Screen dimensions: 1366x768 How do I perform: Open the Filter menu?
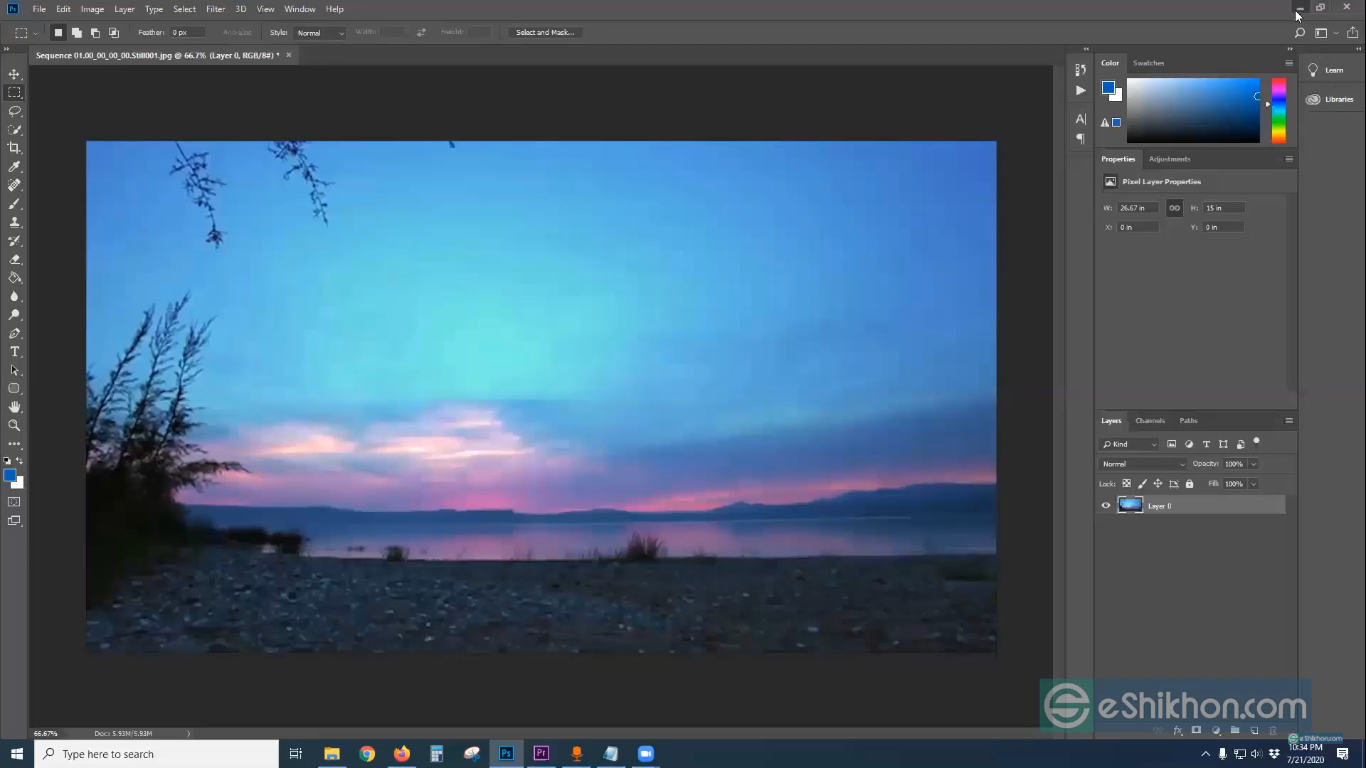click(215, 8)
